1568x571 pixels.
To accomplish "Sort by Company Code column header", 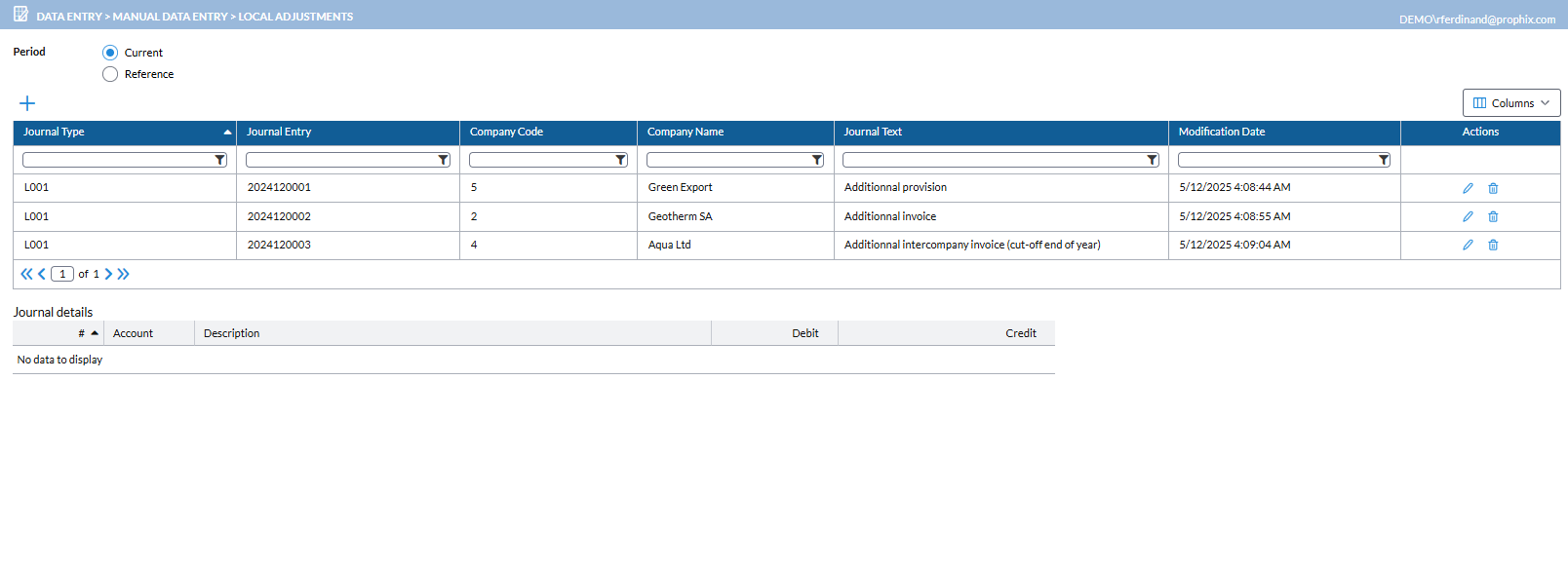I will (506, 132).
